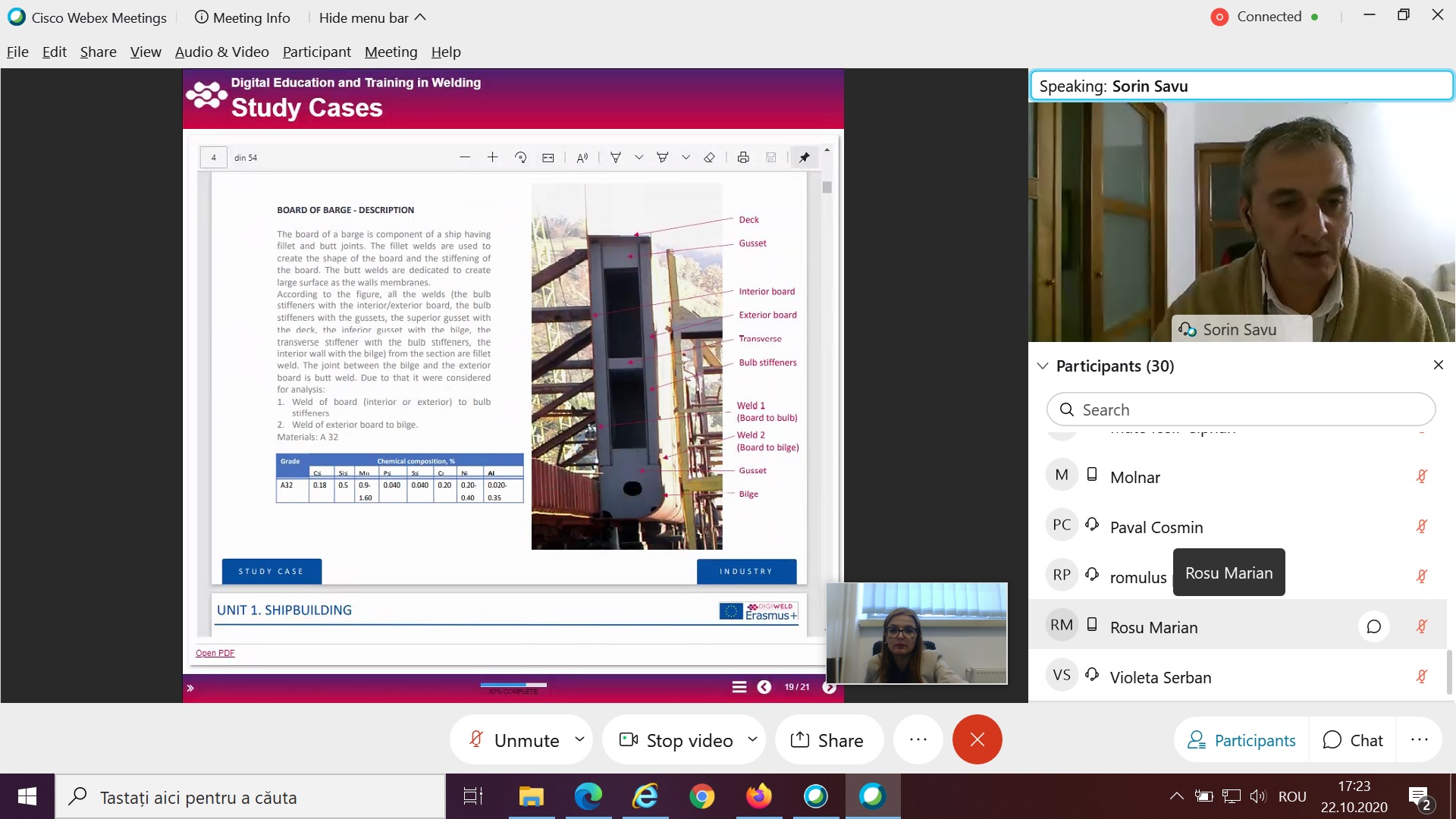Open the Audio & Video menu
This screenshot has height=819, width=1456.
221,52
